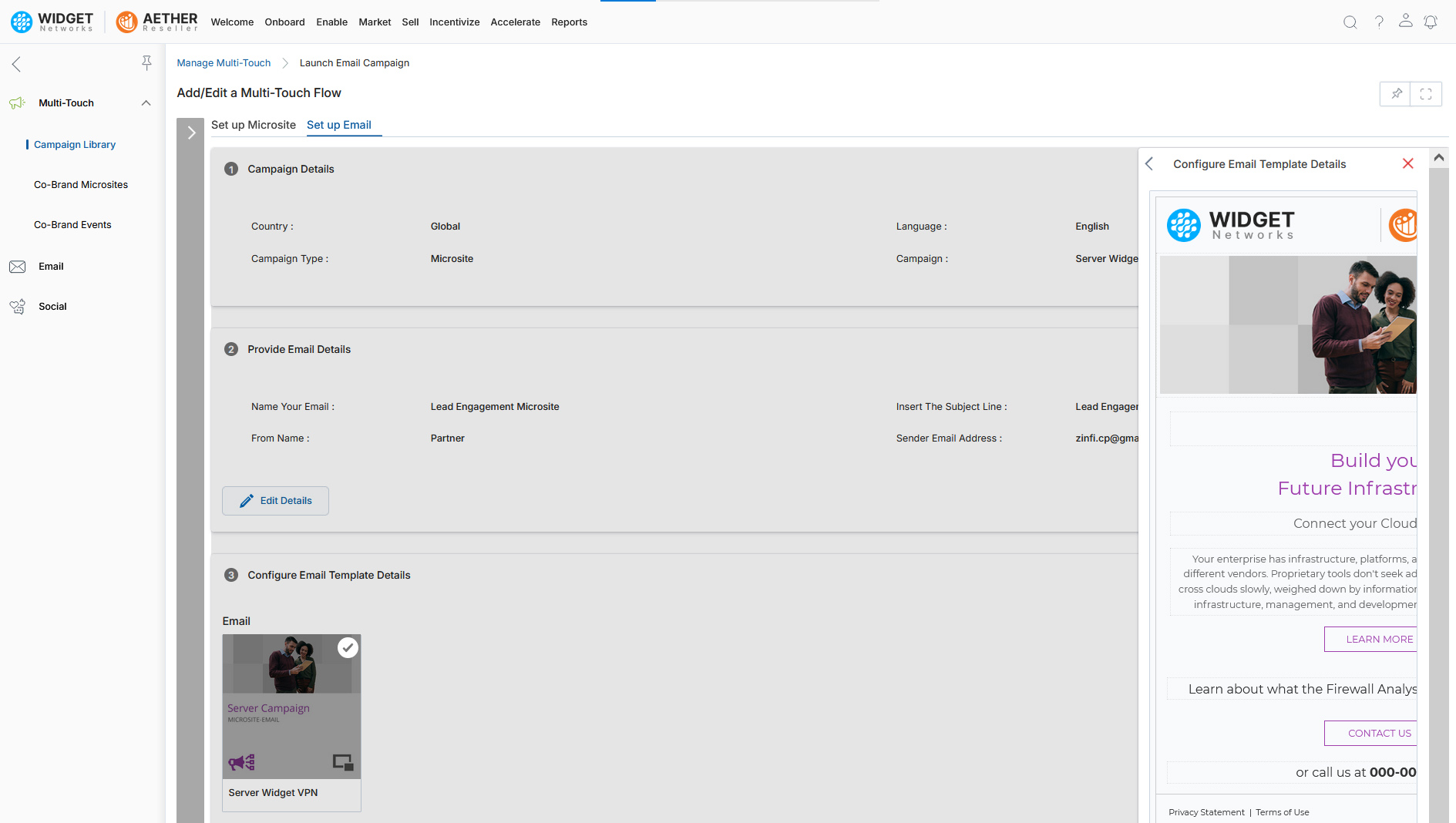Pin the sidebar with pushpin icon
Viewport: 1456px width, 823px height.
(146, 63)
